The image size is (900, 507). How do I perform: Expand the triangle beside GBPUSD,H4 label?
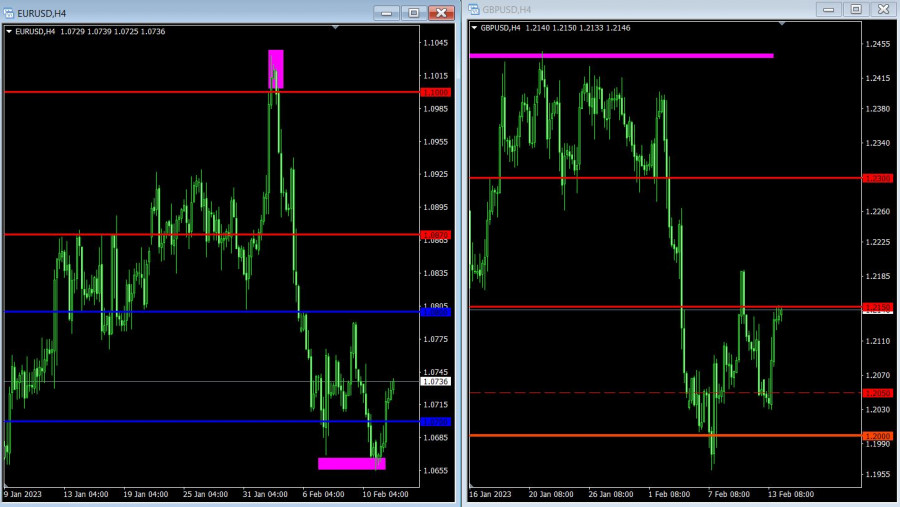[474, 28]
